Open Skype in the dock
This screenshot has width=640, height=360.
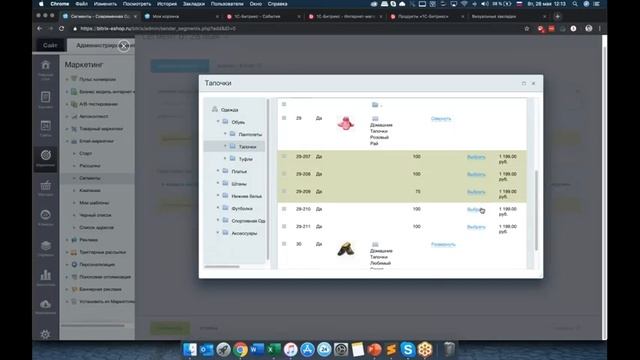(407, 349)
